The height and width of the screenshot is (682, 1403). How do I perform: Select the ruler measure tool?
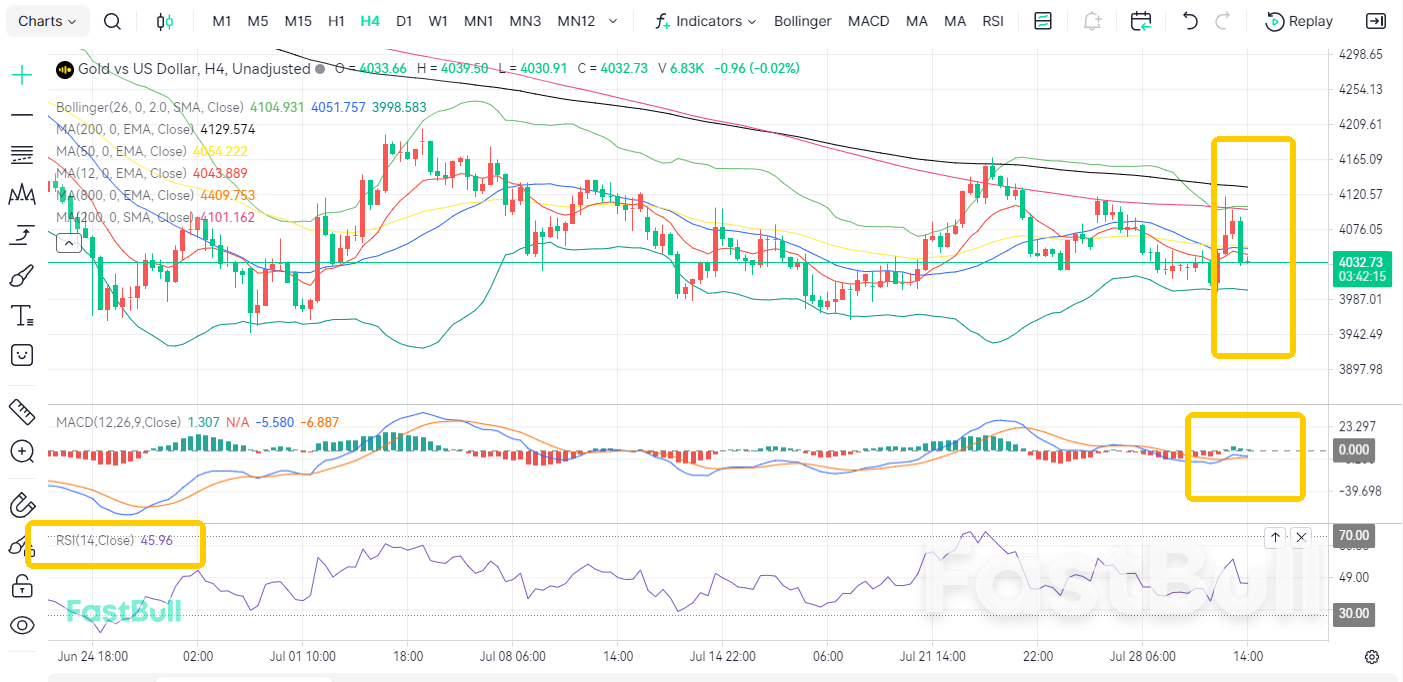click(22, 410)
